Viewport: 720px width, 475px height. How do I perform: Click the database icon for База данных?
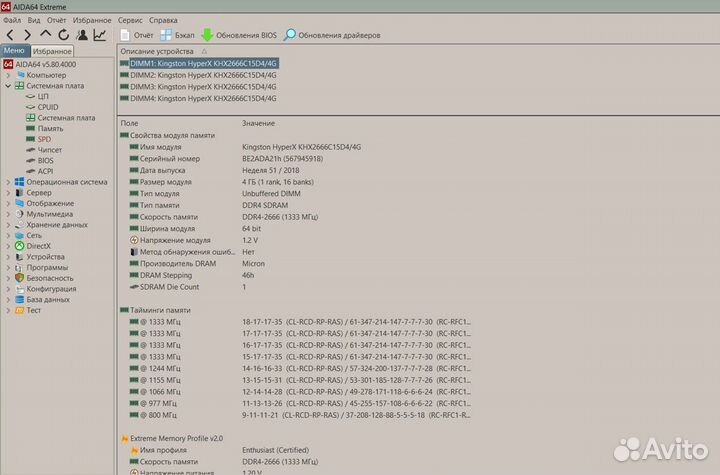click(x=20, y=299)
